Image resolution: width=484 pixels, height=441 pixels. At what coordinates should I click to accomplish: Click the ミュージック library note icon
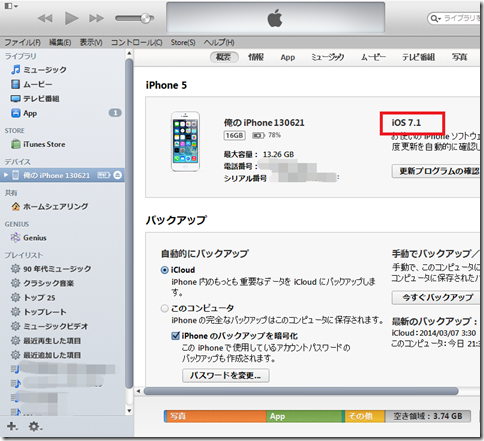point(15,70)
